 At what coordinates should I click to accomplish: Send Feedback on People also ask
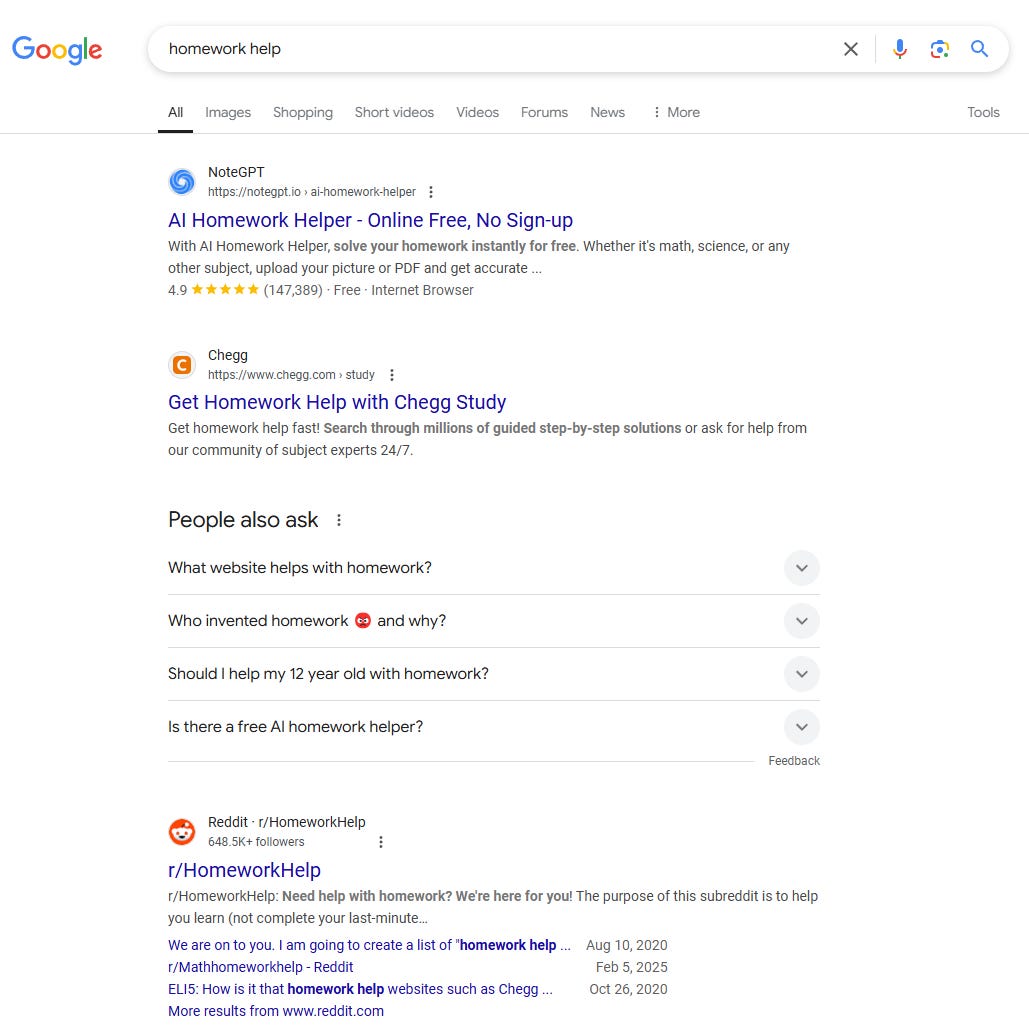pyautogui.click(x=794, y=760)
